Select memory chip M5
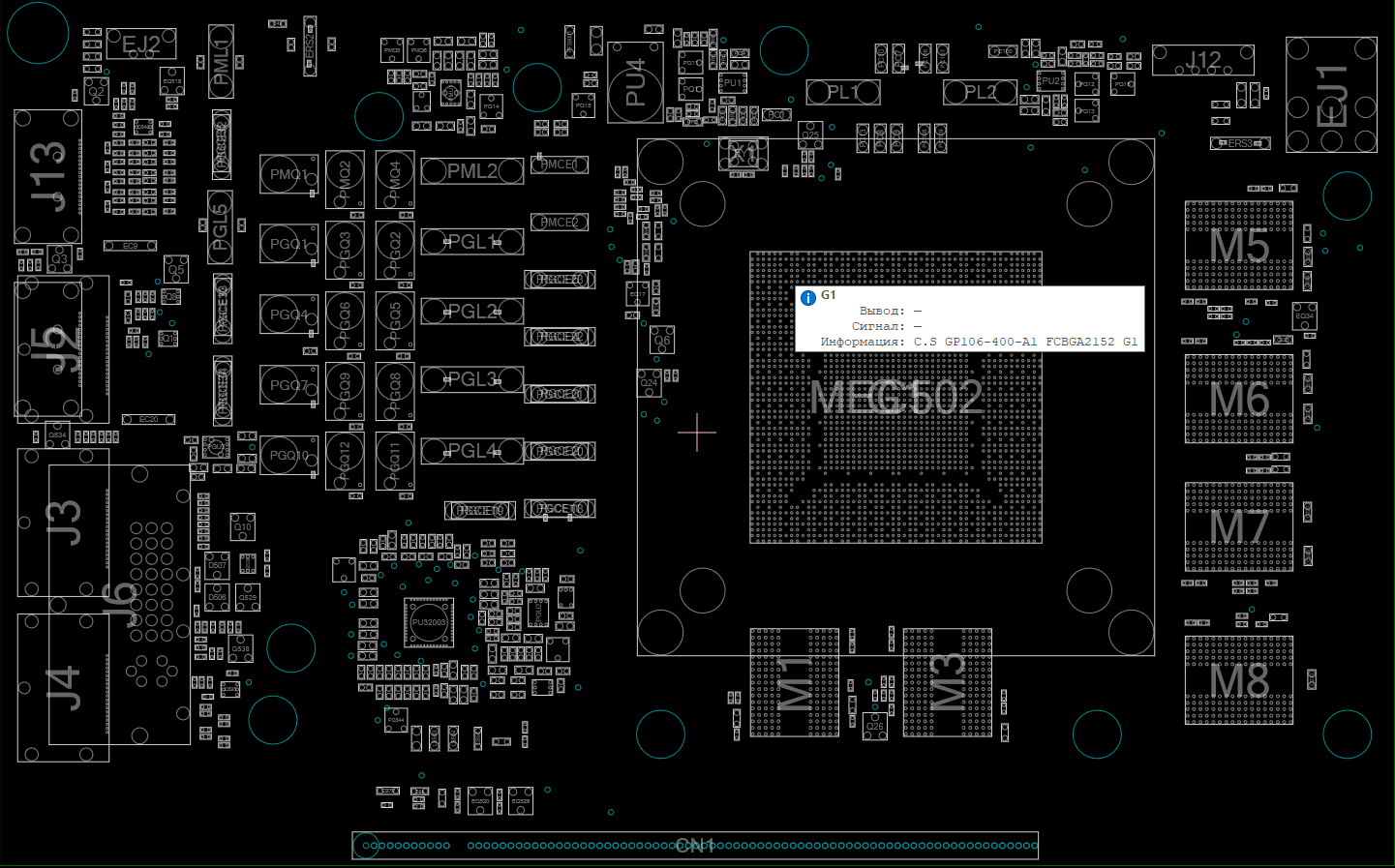Image resolution: width=1395 pixels, height=868 pixels. click(1238, 246)
